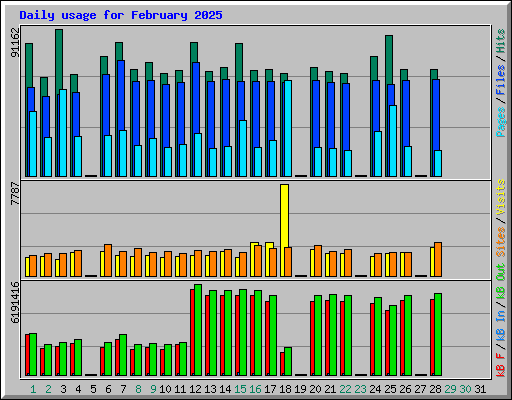
Task: Click the kB In legend label
Action: click(501, 327)
